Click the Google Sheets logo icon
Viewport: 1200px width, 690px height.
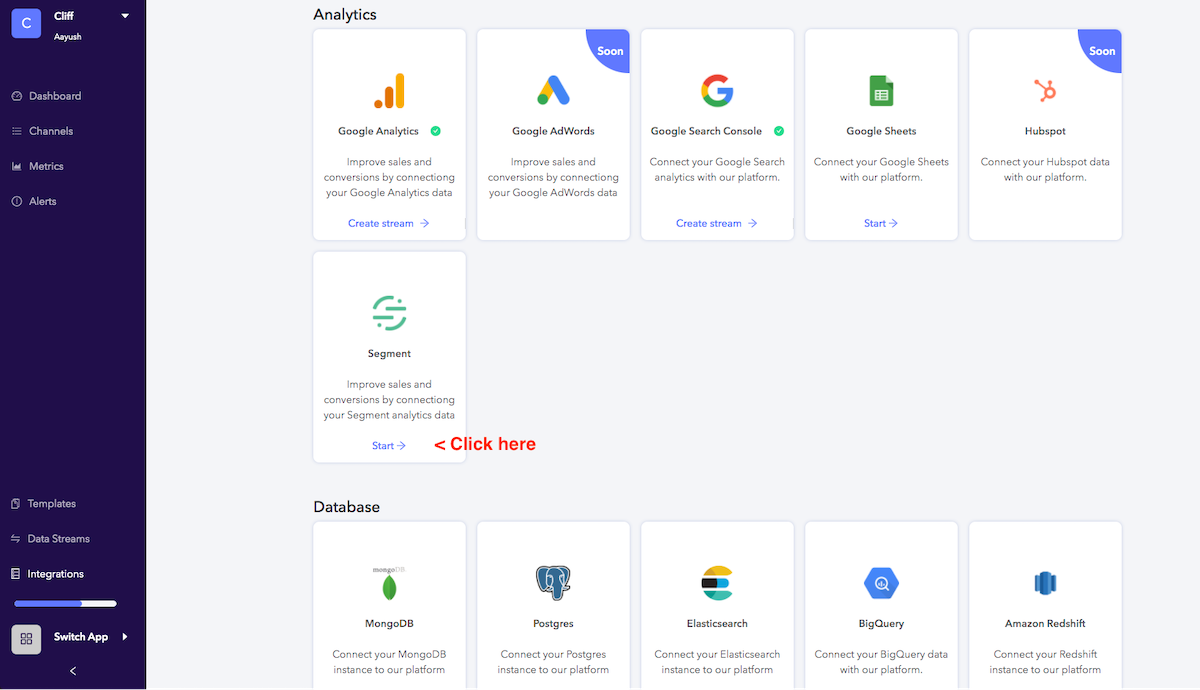click(x=881, y=91)
